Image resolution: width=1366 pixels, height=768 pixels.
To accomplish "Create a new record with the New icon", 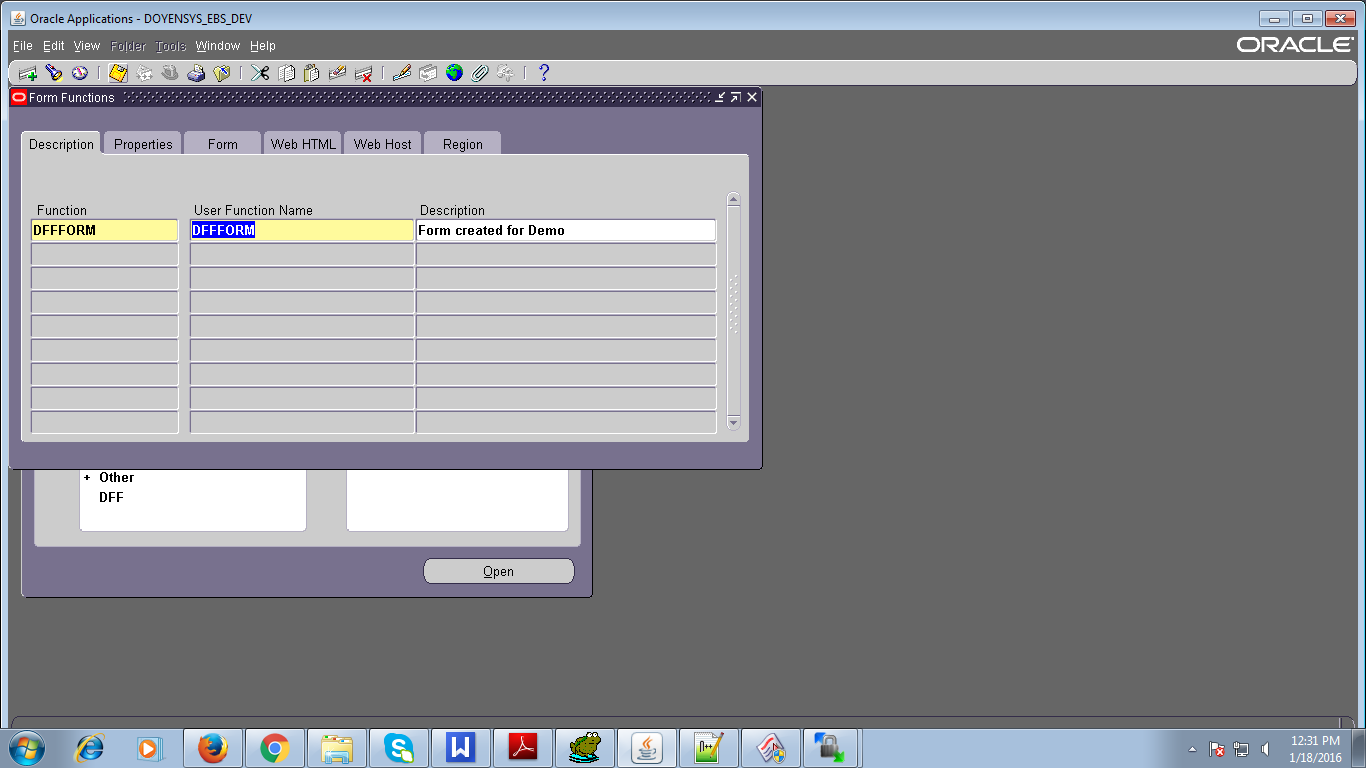I will 27,73.
